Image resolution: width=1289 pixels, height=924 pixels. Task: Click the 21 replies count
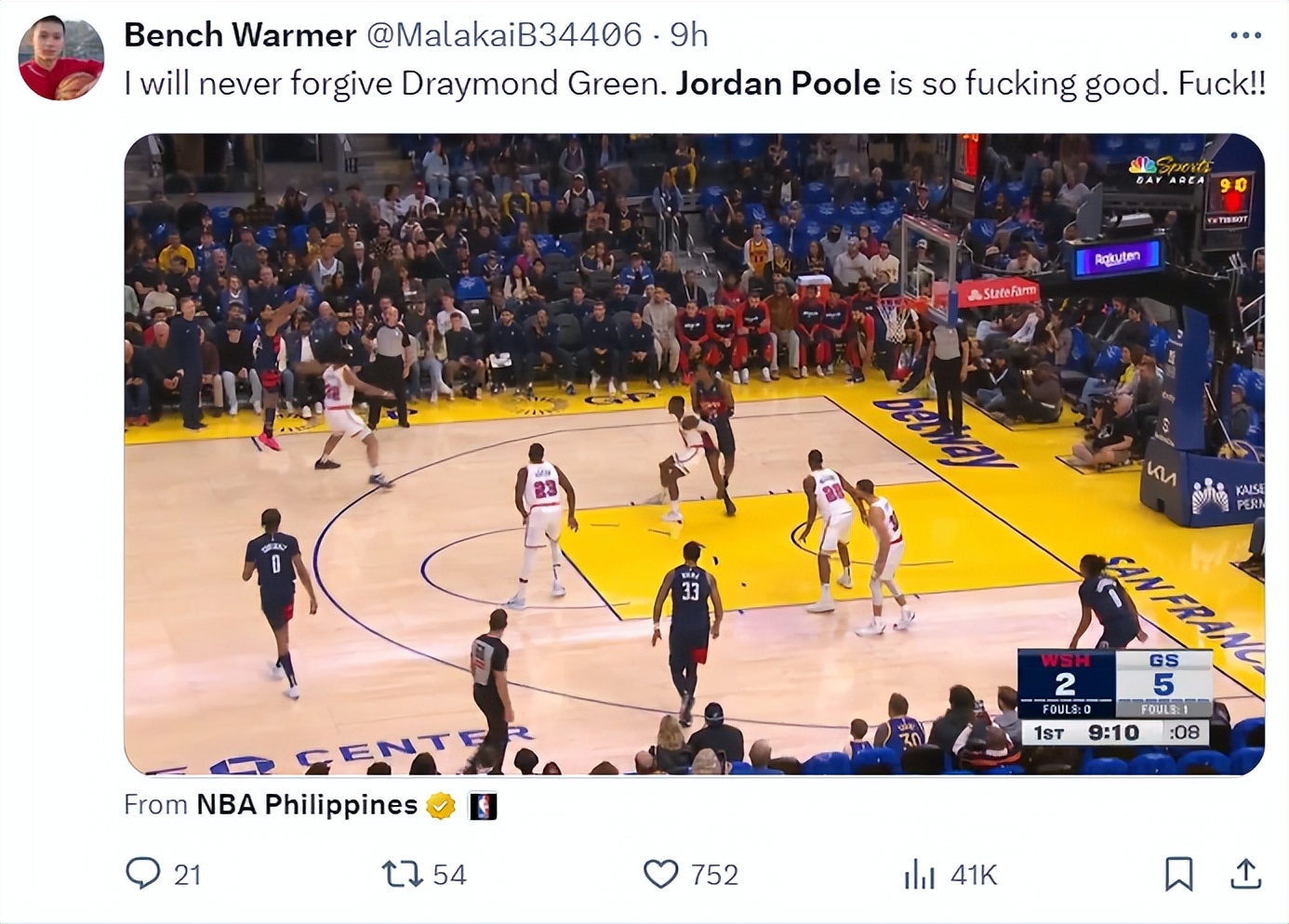187,875
